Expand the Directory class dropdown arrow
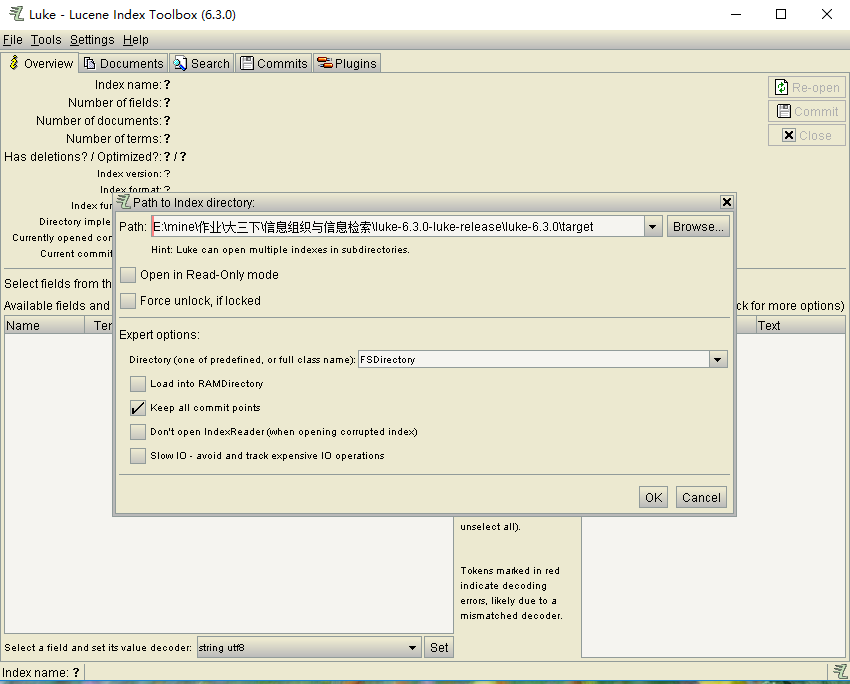This screenshot has height=684, width=850. coord(718,359)
